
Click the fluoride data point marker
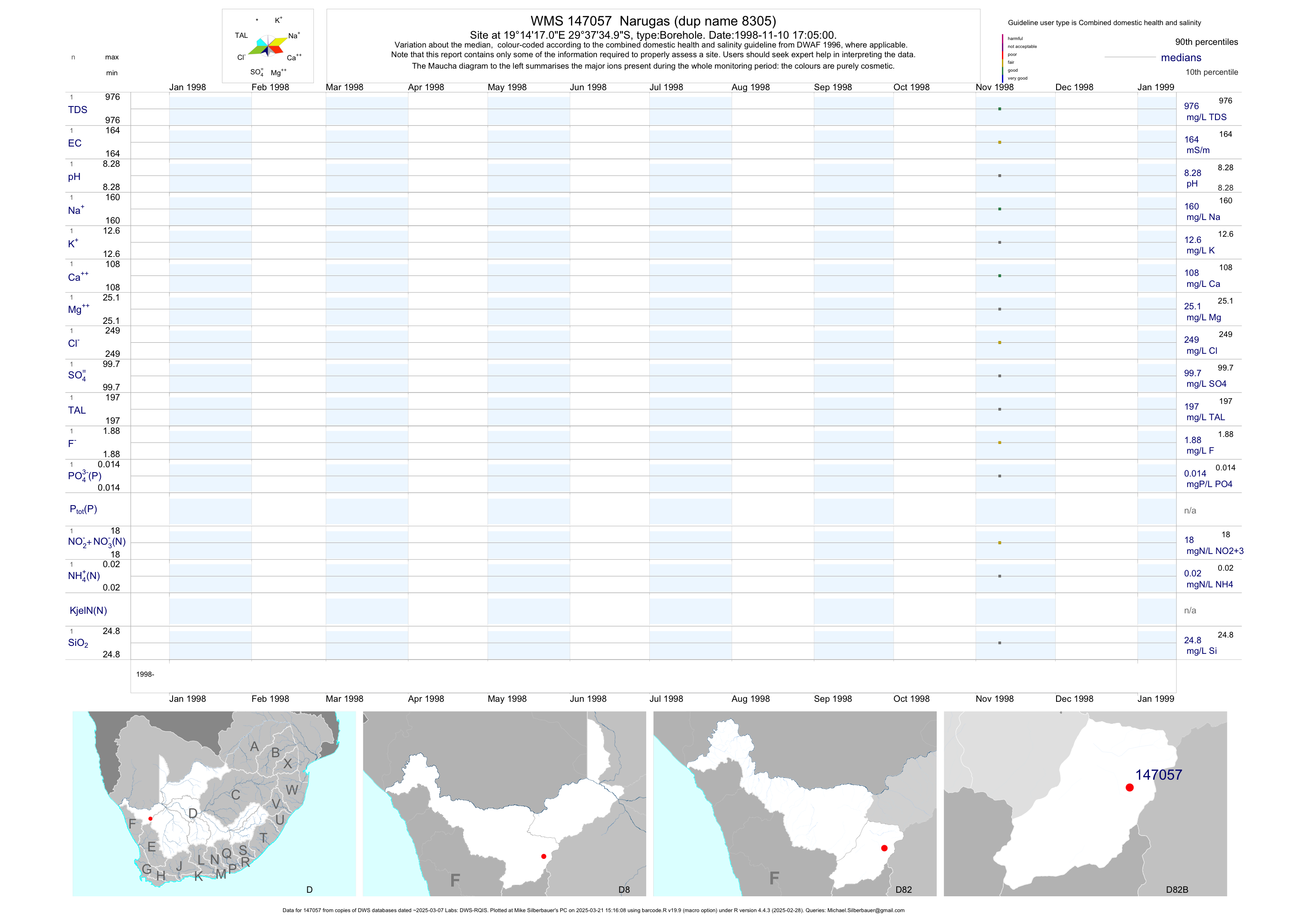click(1000, 443)
